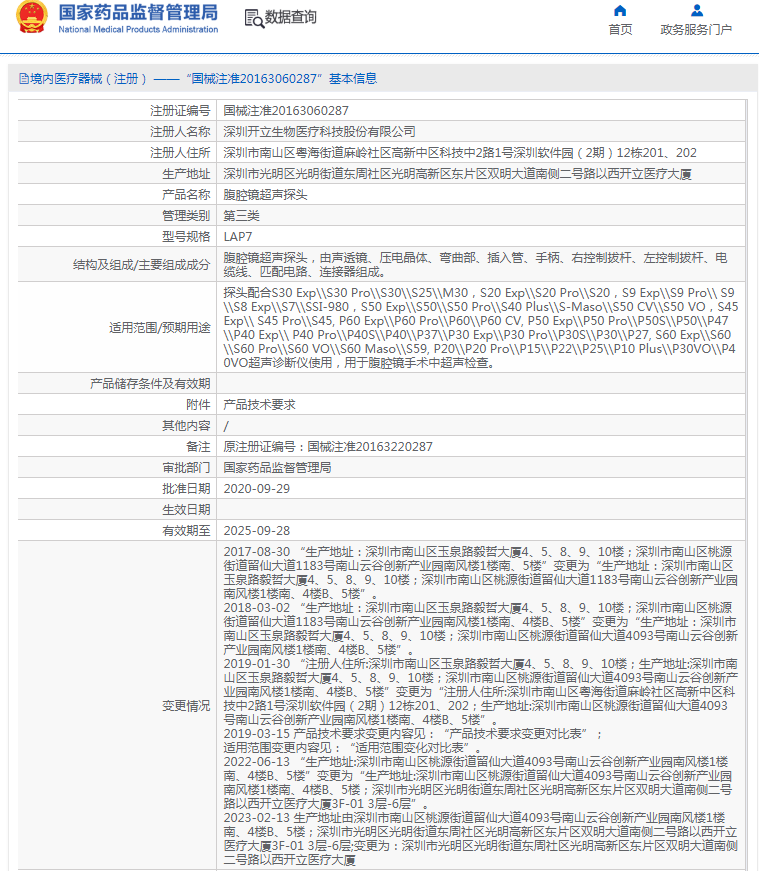Screen dimensions: 759x871
Task: Select the 2018-03-02 change entry
Action: (x=481, y=629)
